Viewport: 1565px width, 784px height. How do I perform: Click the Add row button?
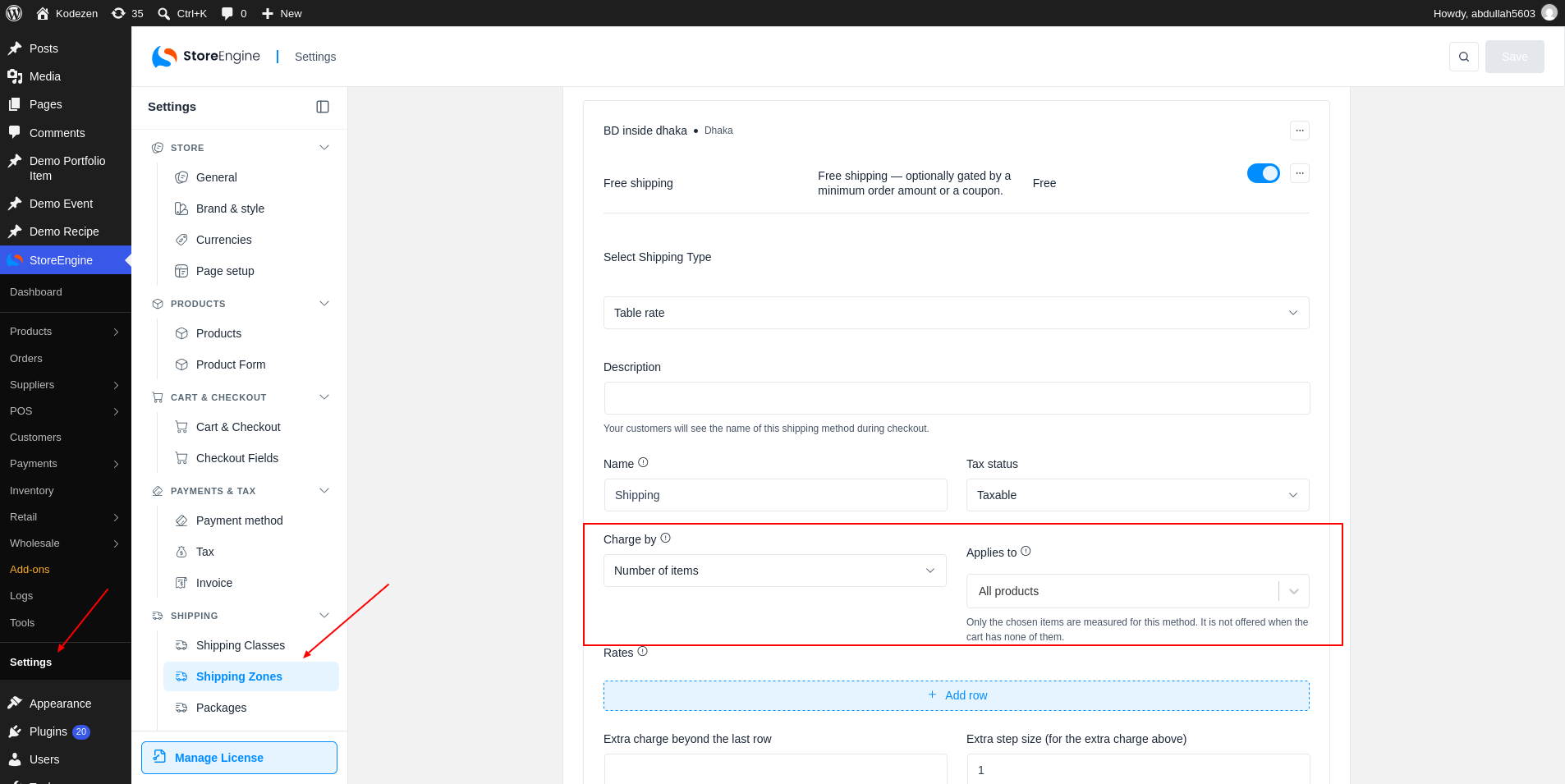point(957,695)
